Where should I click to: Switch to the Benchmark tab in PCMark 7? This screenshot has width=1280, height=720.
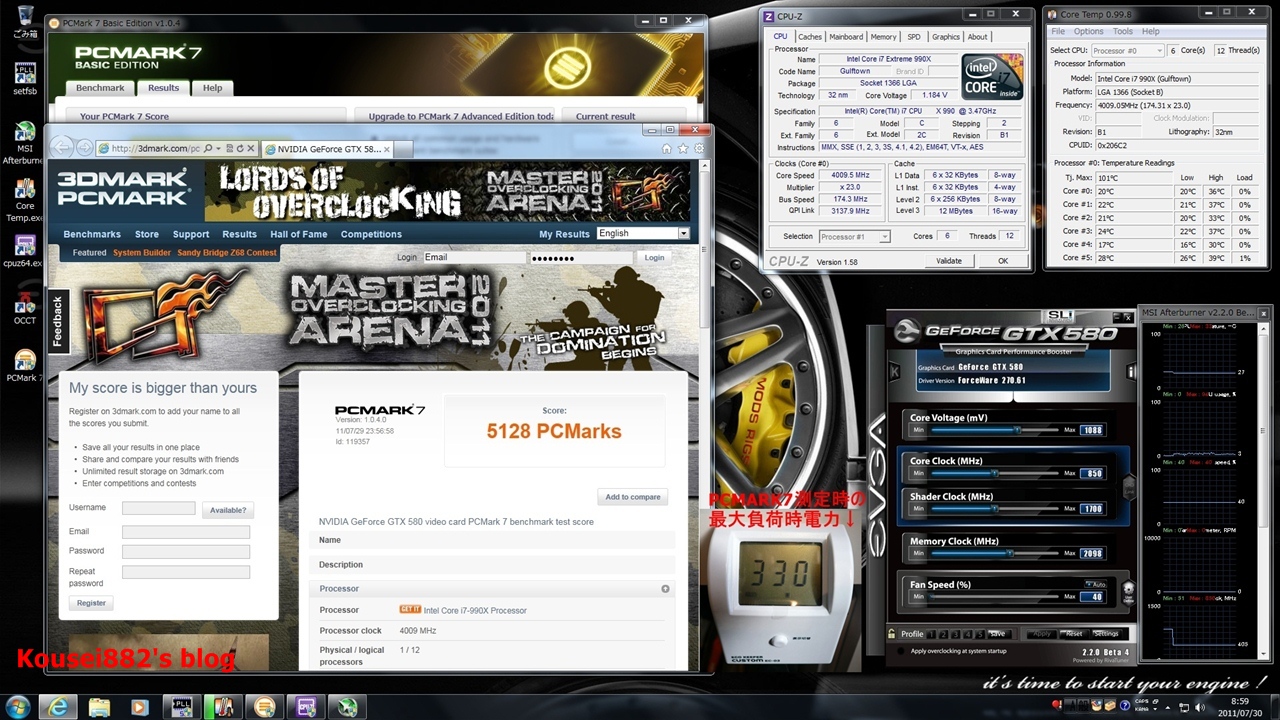[100, 88]
